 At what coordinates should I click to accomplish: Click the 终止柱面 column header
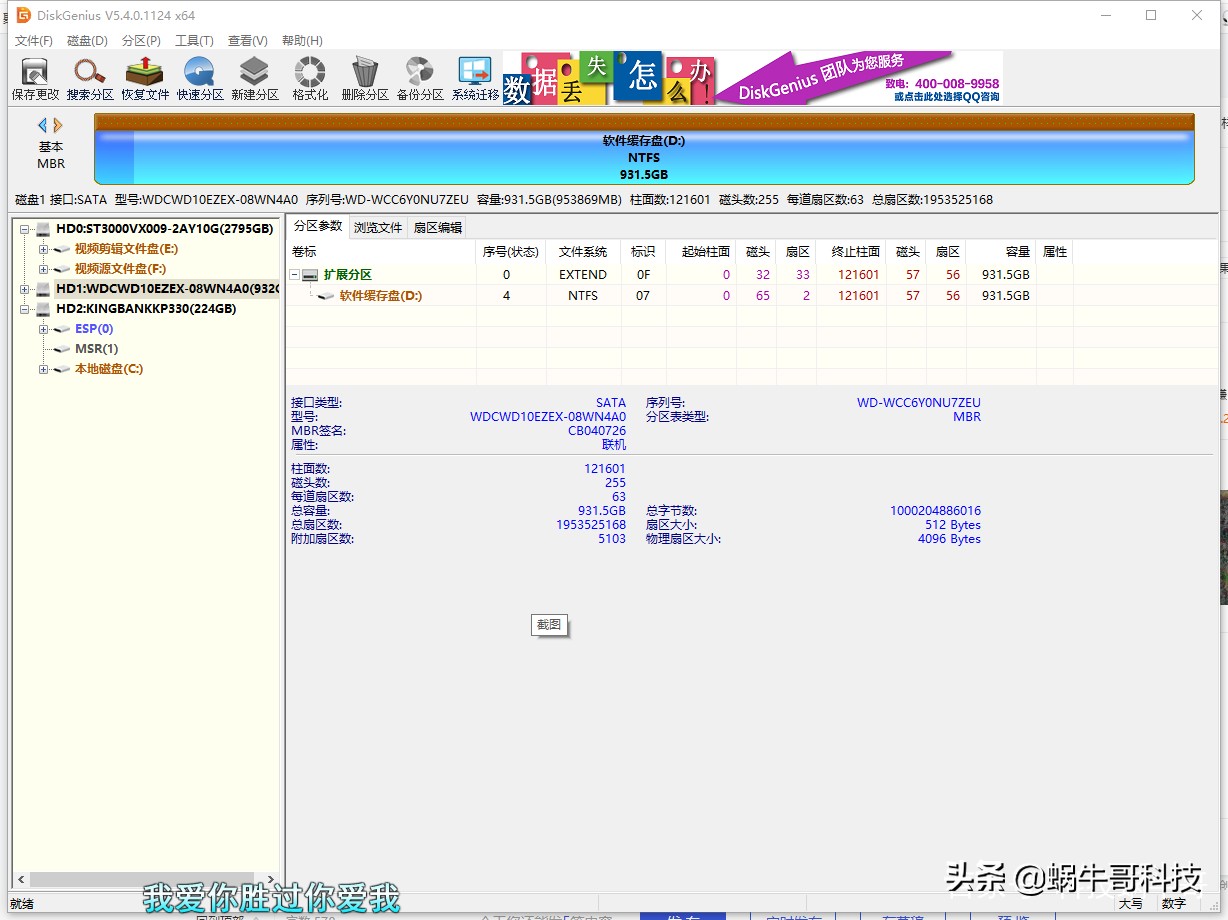(851, 251)
